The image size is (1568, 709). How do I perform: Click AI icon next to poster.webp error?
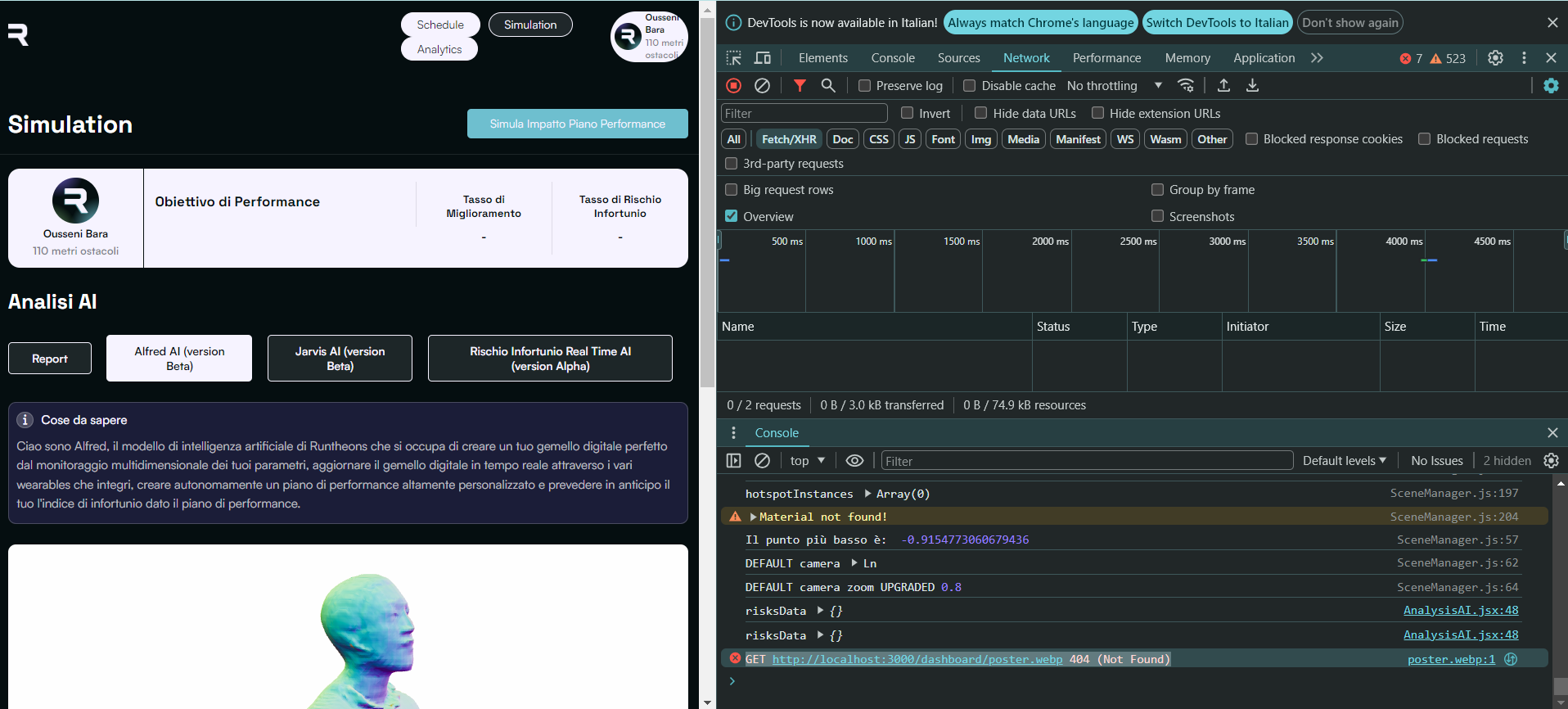pyautogui.click(x=1511, y=659)
